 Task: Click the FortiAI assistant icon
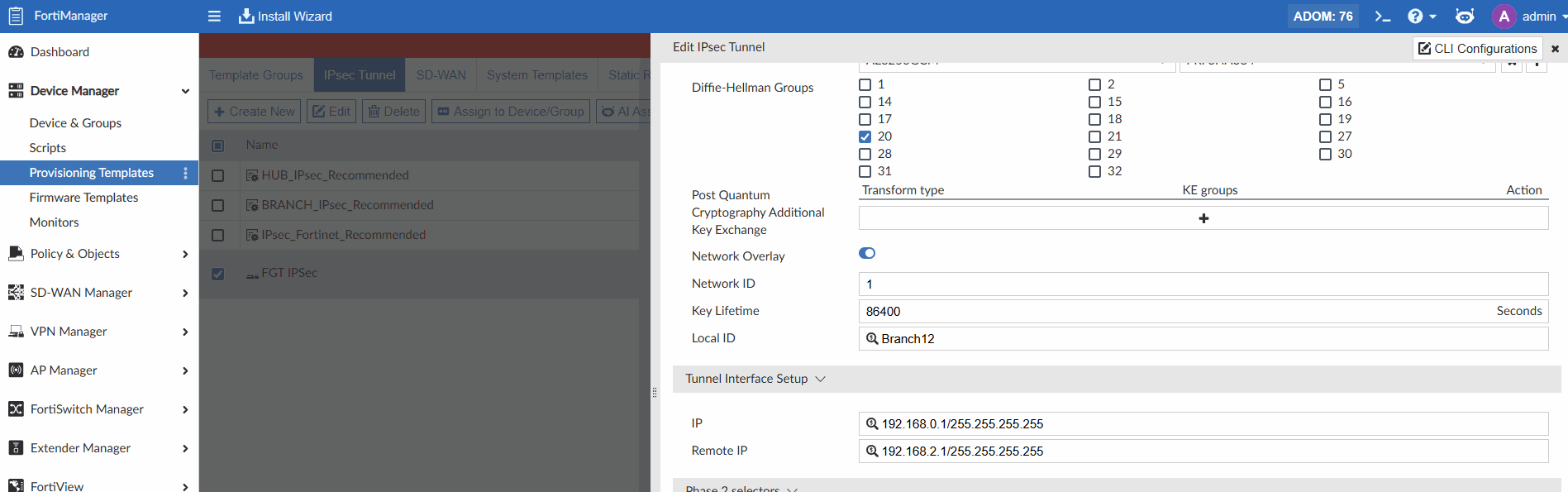[1465, 16]
